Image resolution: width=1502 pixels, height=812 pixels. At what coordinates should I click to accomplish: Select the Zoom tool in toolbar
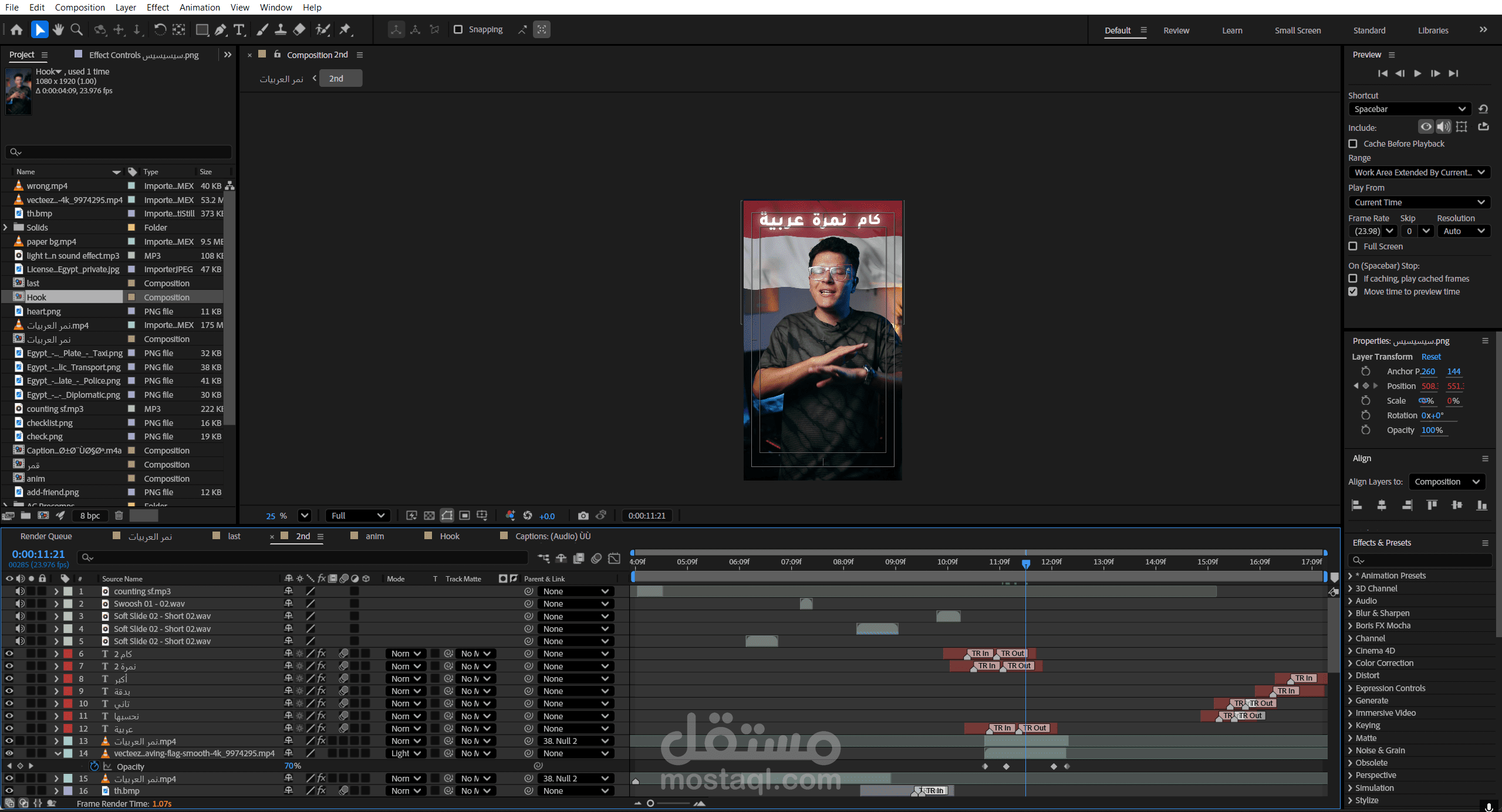76,29
